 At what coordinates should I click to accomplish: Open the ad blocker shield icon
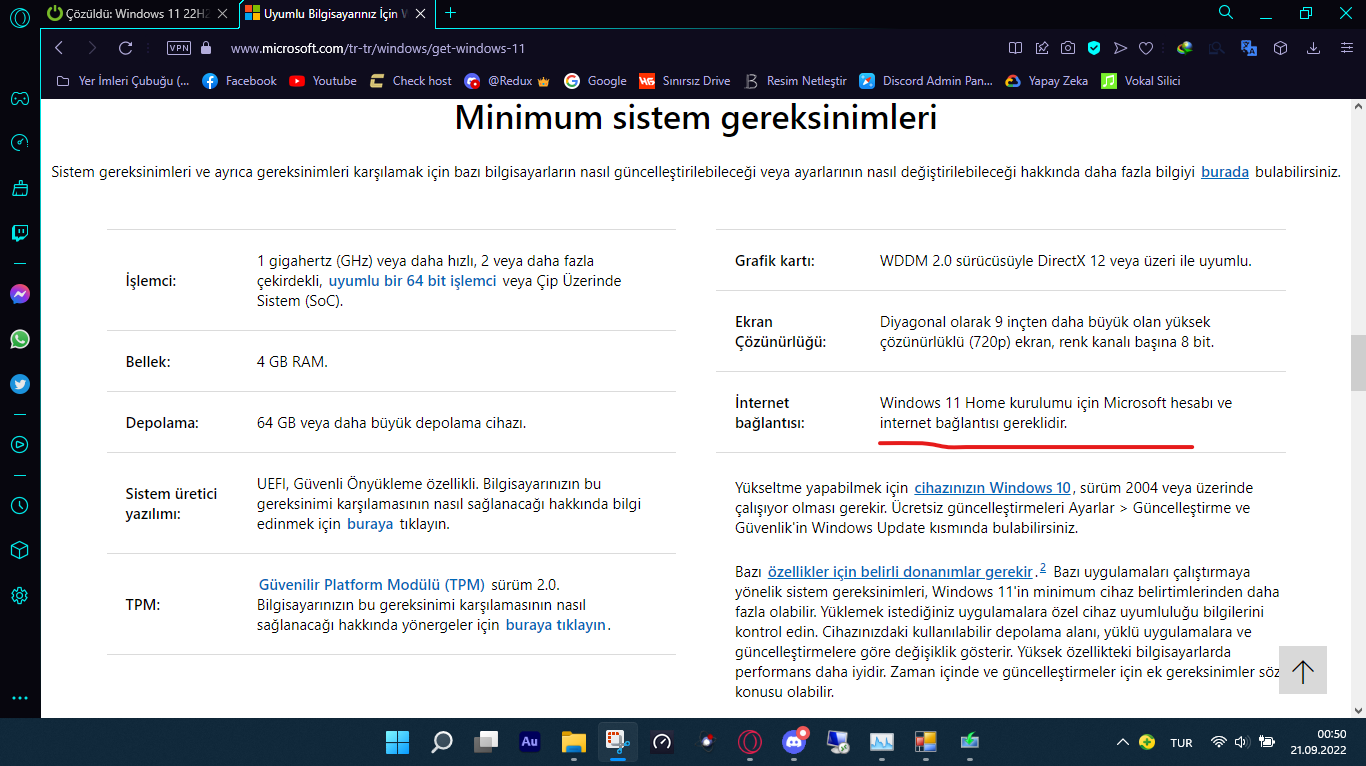[1094, 48]
